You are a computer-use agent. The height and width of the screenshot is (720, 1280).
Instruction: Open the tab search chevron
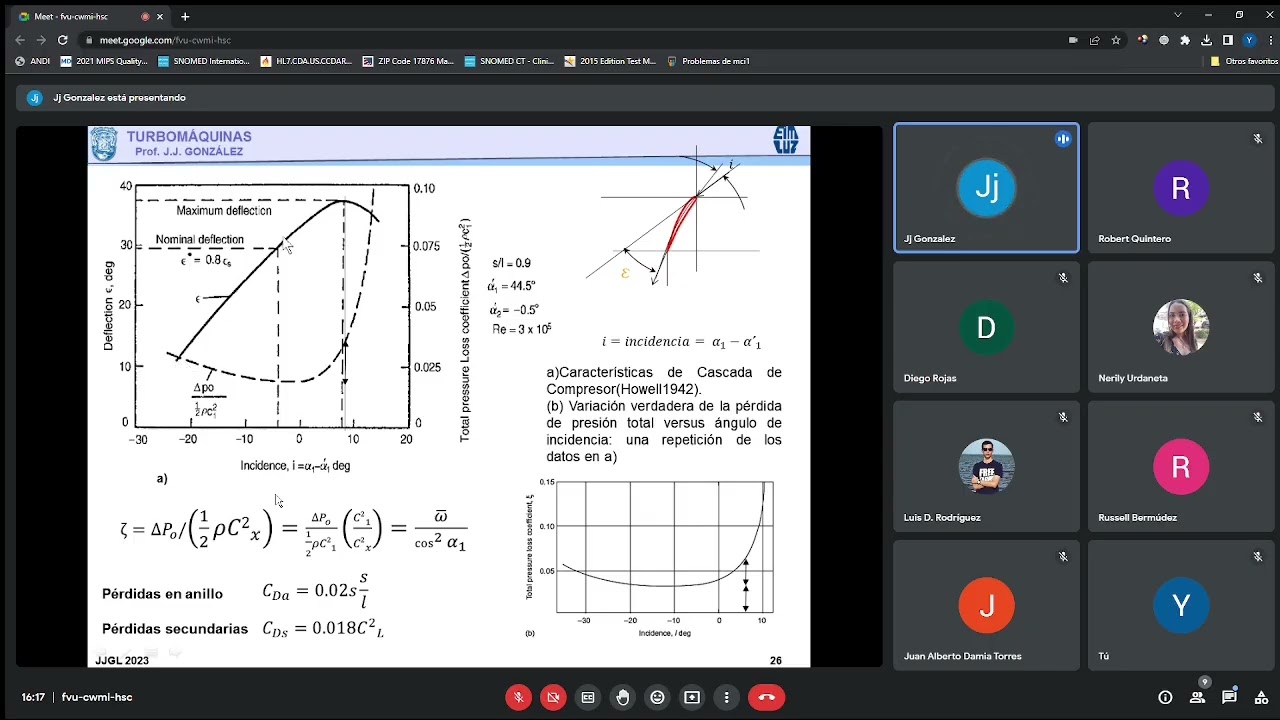[1178, 15]
